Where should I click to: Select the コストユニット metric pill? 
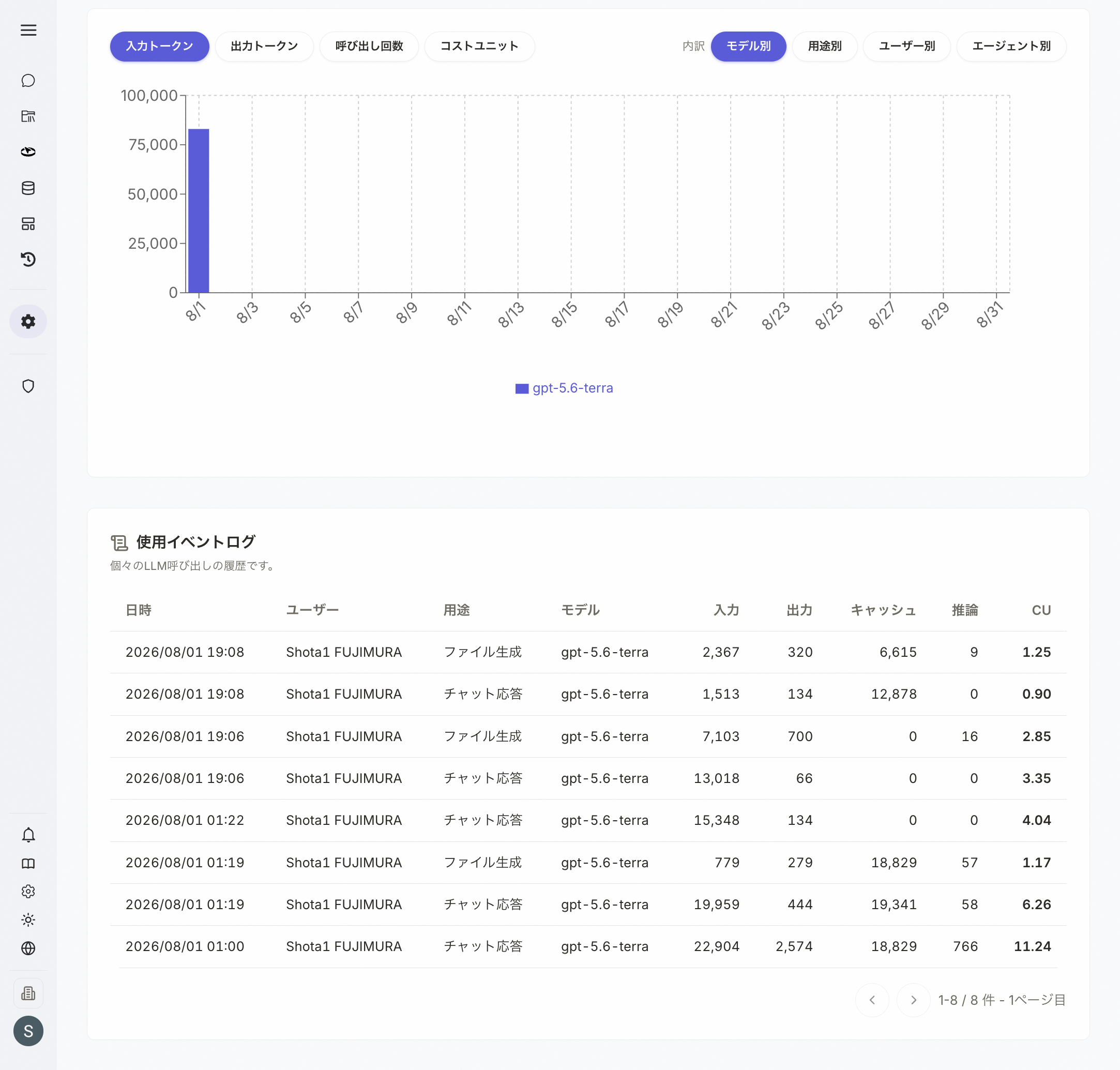click(x=479, y=46)
